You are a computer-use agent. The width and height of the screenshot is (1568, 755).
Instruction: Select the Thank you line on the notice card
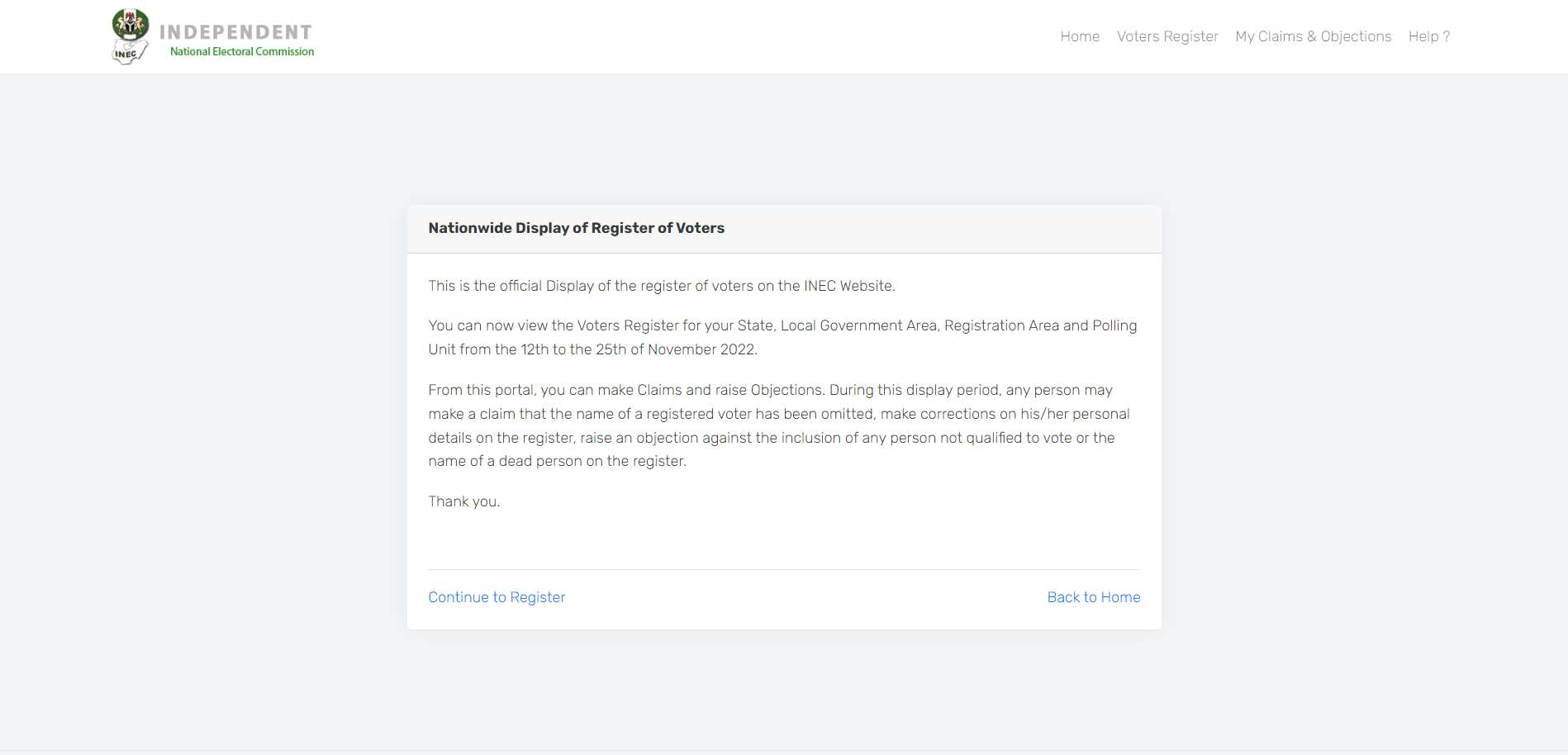(463, 501)
